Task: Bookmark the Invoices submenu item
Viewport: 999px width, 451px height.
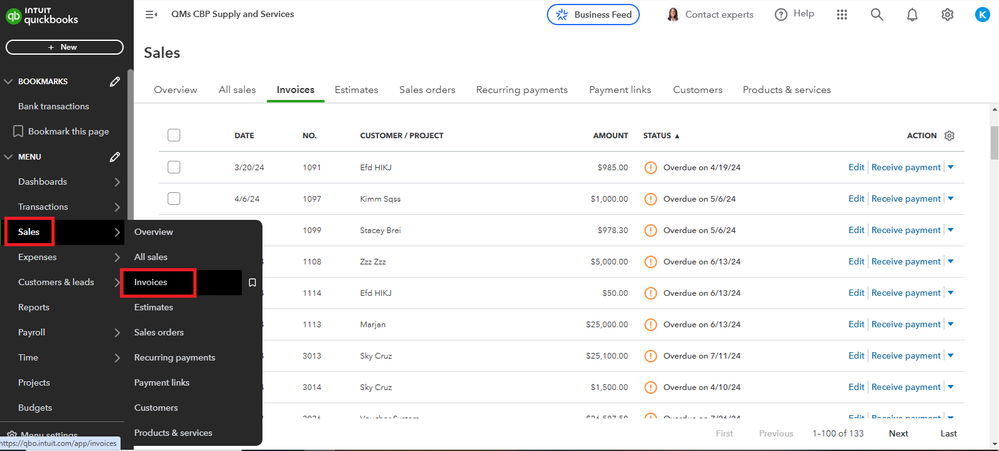Action: pos(252,283)
